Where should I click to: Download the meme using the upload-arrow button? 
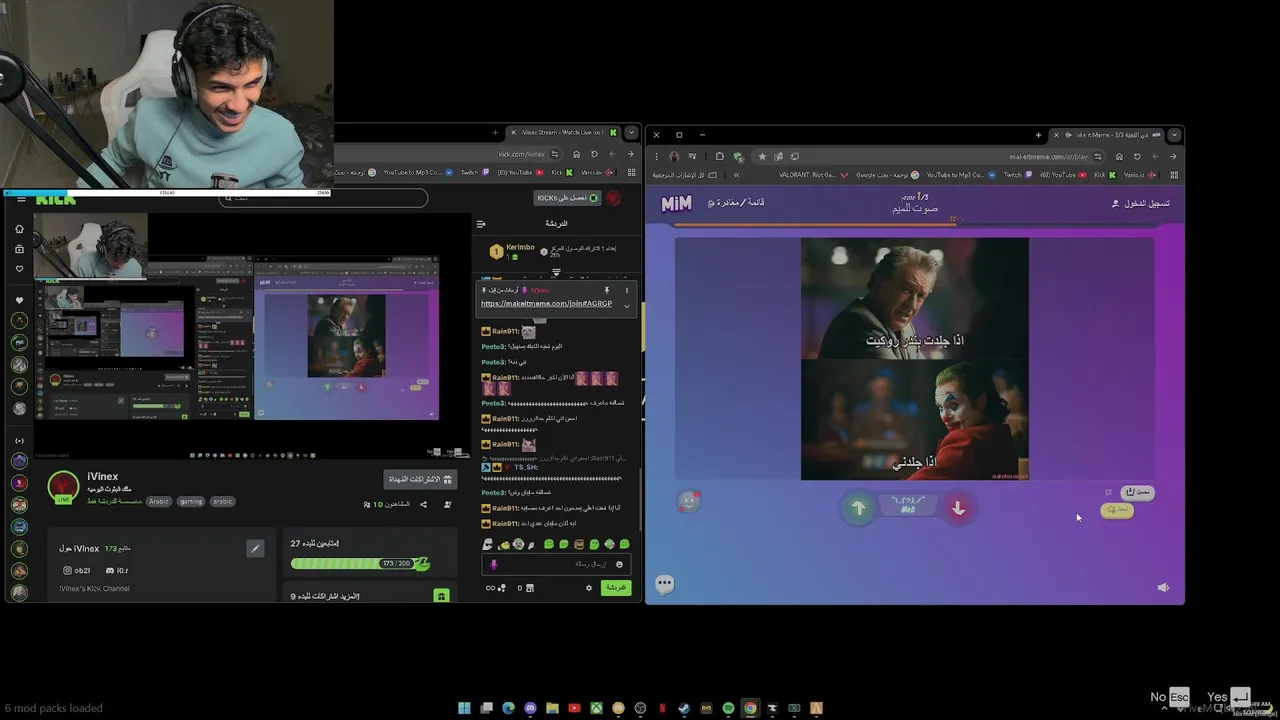click(x=1138, y=492)
